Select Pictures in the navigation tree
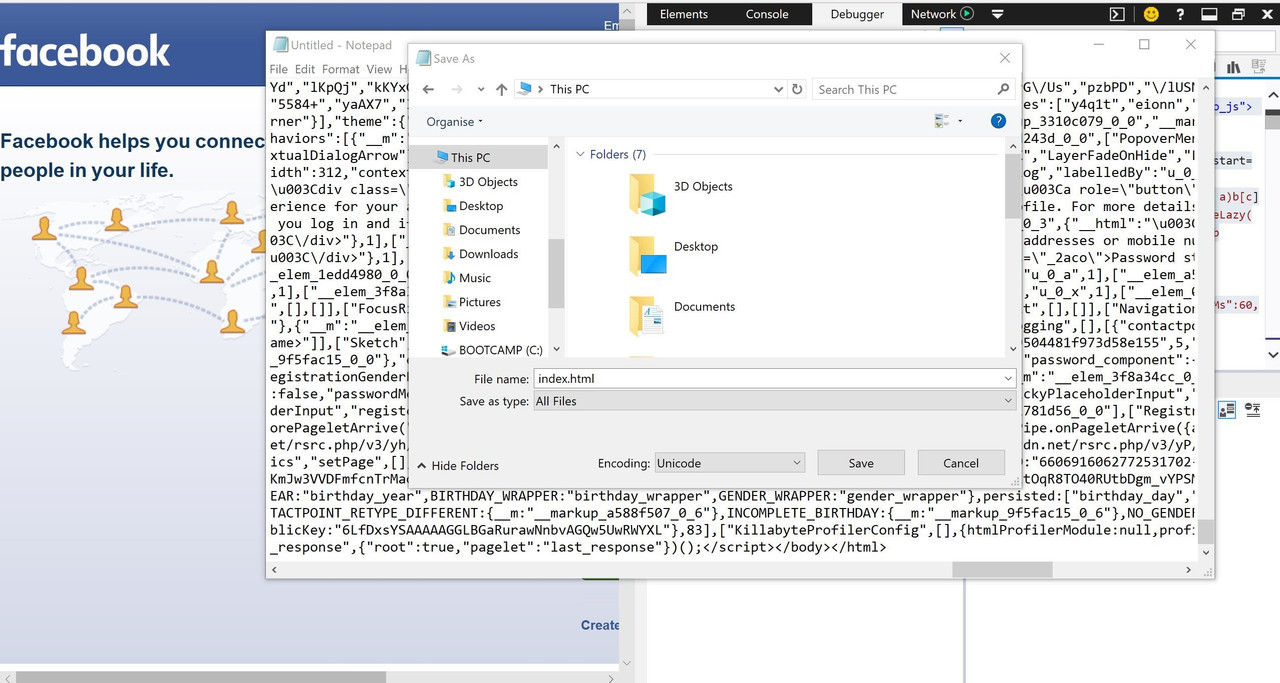This screenshot has width=1280, height=683. [x=480, y=302]
